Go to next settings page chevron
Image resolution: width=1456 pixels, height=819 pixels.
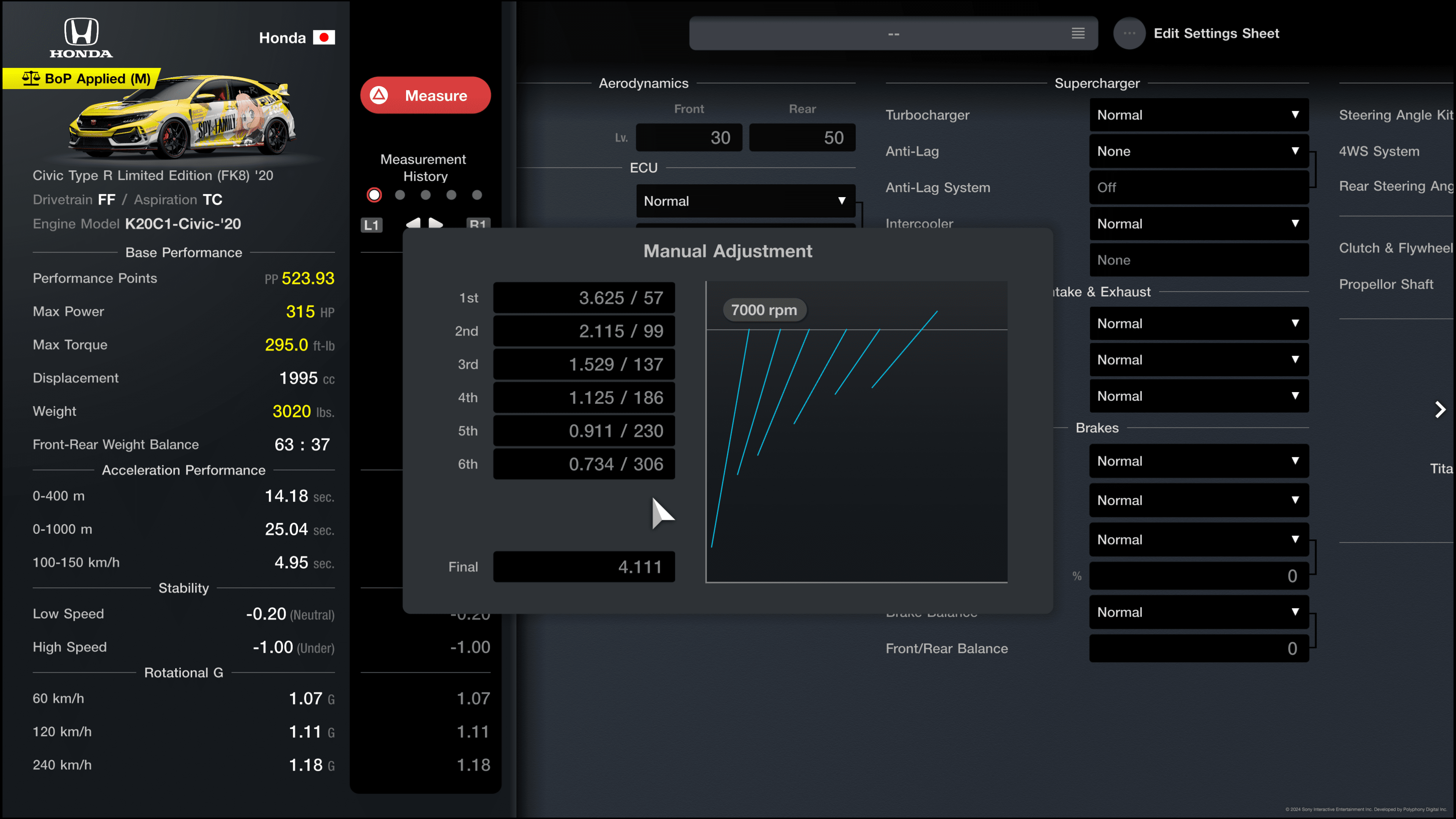(1440, 409)
